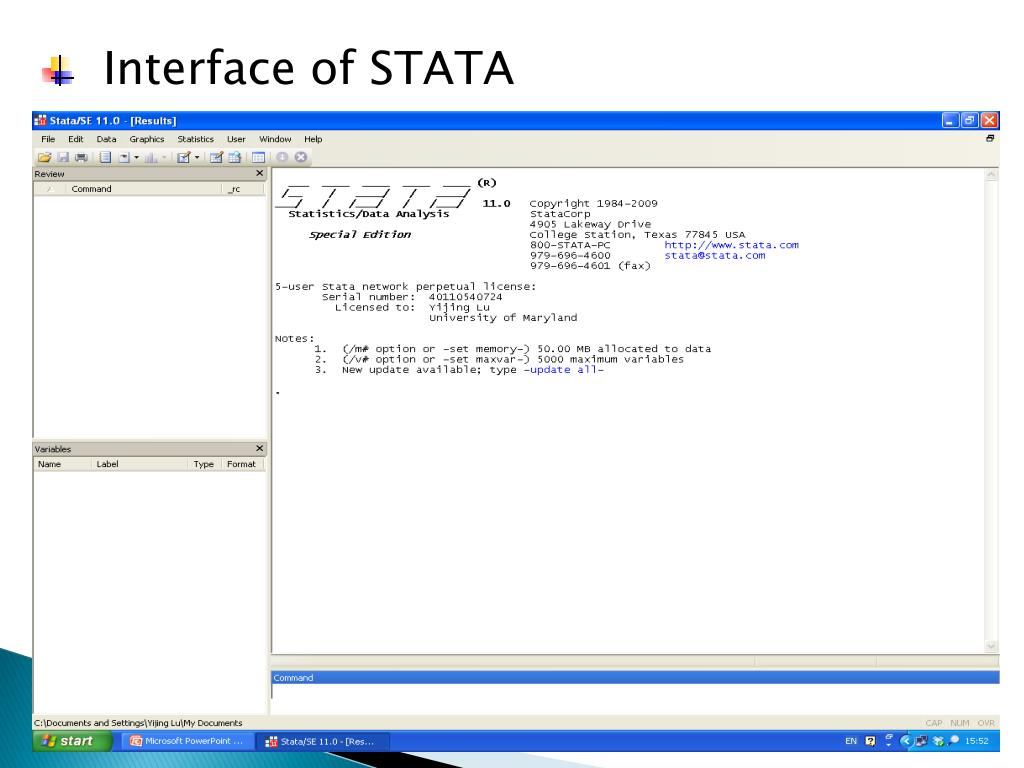Viewport: 1024px width, 768px height.
Task: Click the _rc column header
Action: [243, 189]
